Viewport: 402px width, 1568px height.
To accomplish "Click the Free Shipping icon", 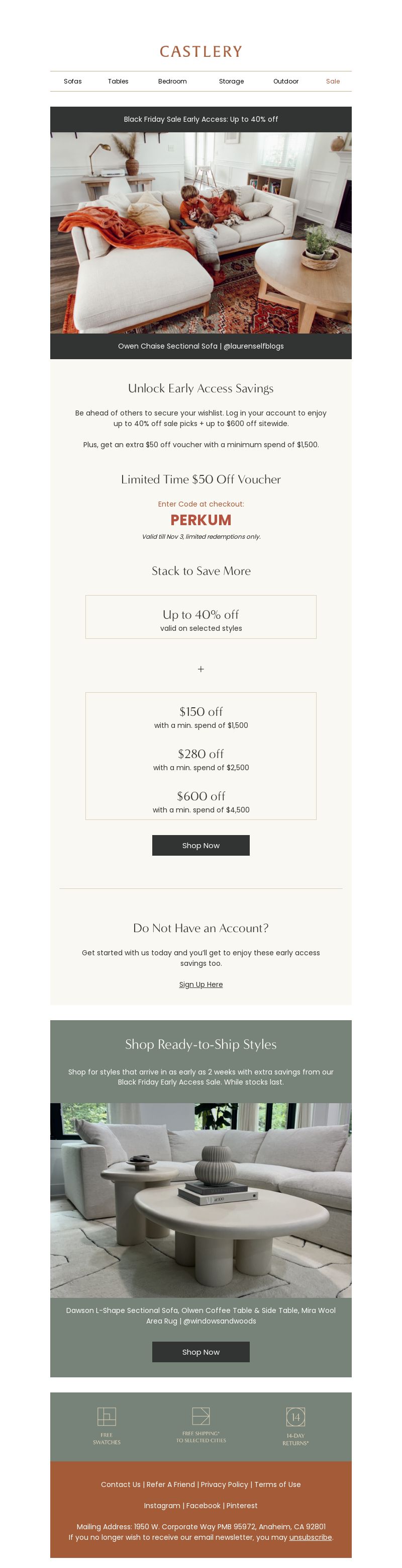I will [200, 1415].
